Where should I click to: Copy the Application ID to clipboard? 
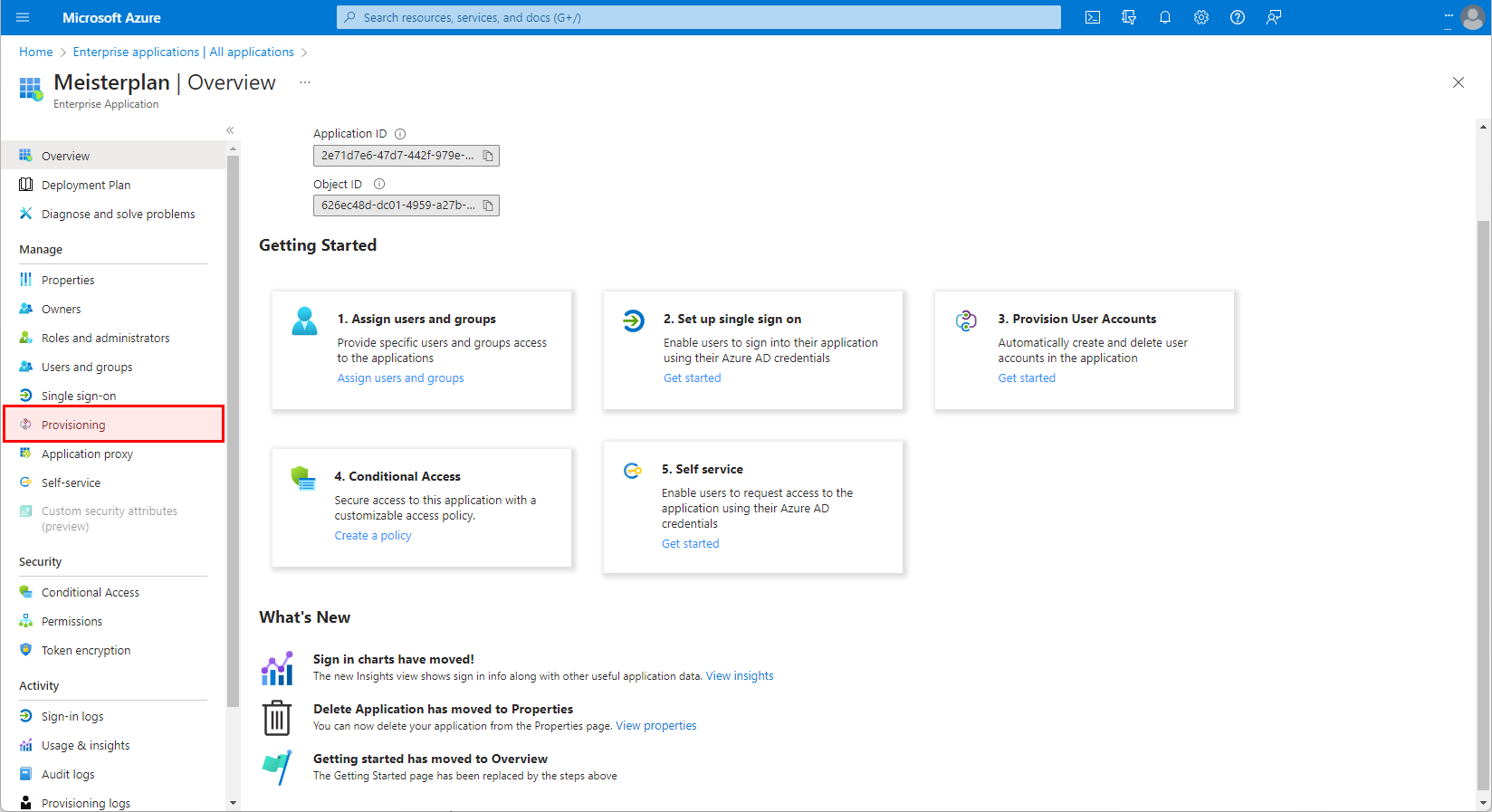tap(488, 156)
